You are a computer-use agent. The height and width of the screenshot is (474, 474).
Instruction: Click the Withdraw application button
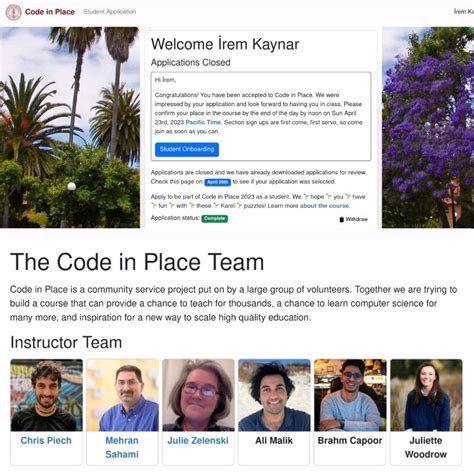(x=354, y=219)
